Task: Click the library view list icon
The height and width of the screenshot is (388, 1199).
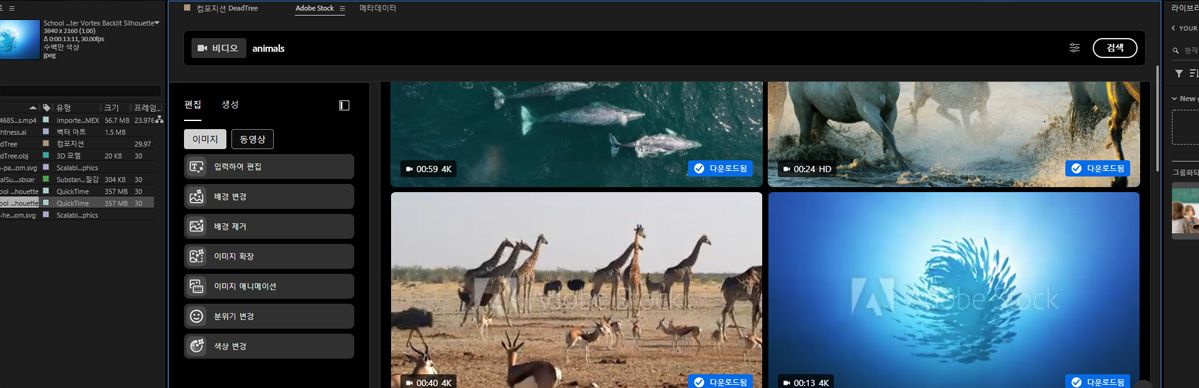Action: point(1193,73)
